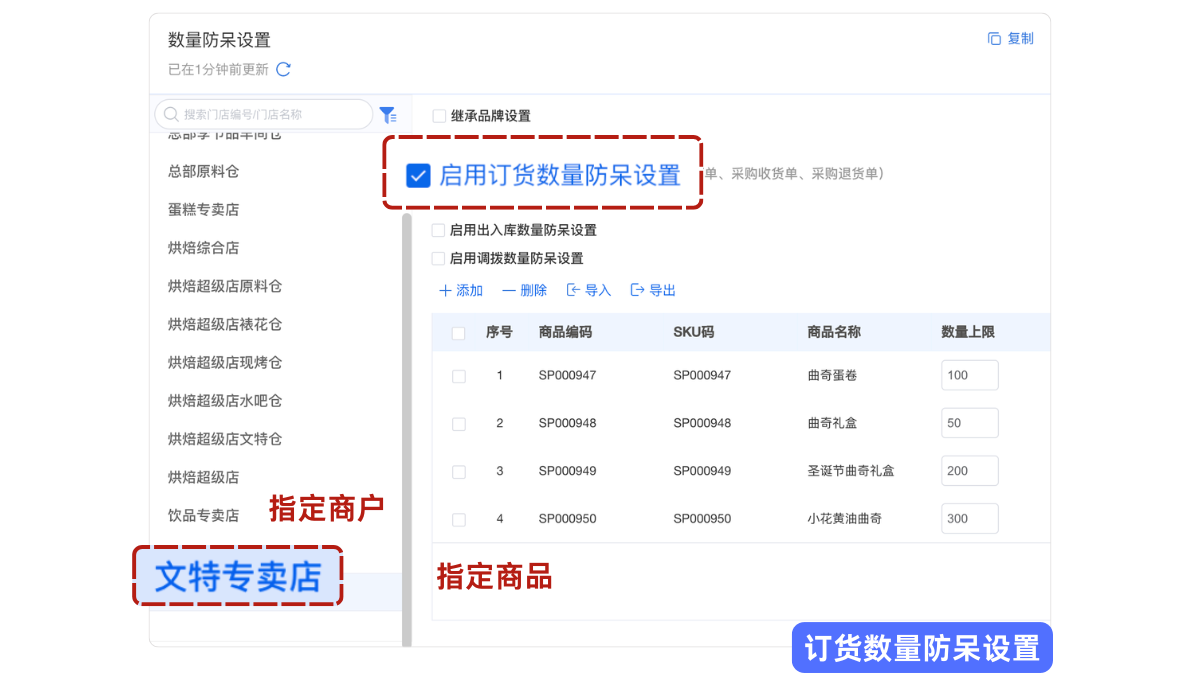The width and height of the screenshot is (1200, 700).
Task: Click the search magnifier icon in store search
Action: [171, 115]
